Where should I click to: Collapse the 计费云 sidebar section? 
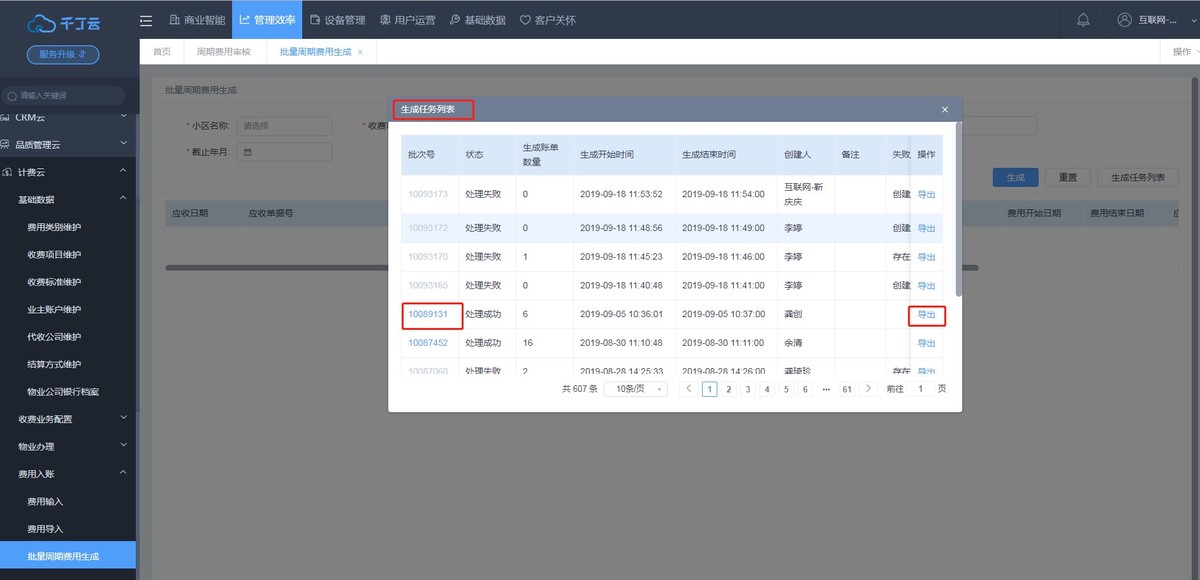[x=123, y=172]
